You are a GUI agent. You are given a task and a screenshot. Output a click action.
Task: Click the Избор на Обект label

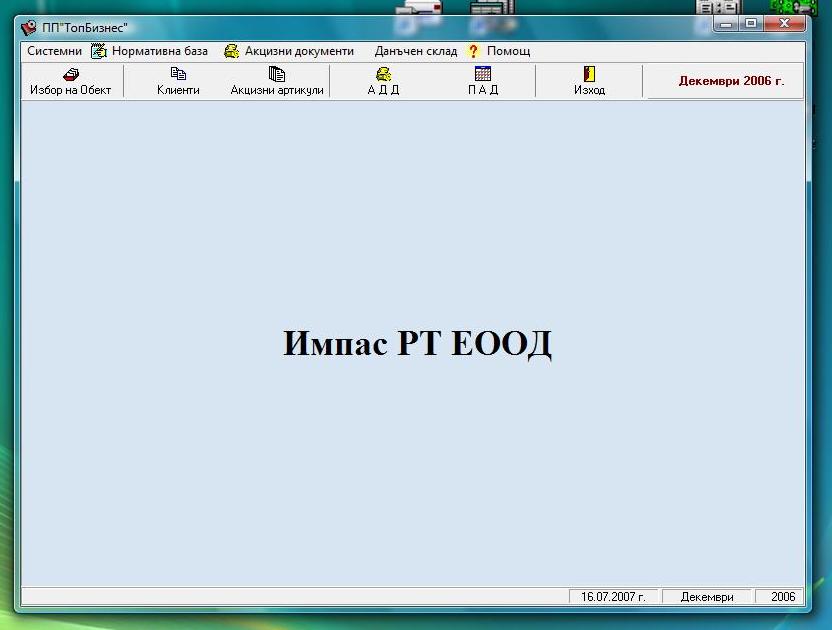pyautogui.click(x=71, y=90)
